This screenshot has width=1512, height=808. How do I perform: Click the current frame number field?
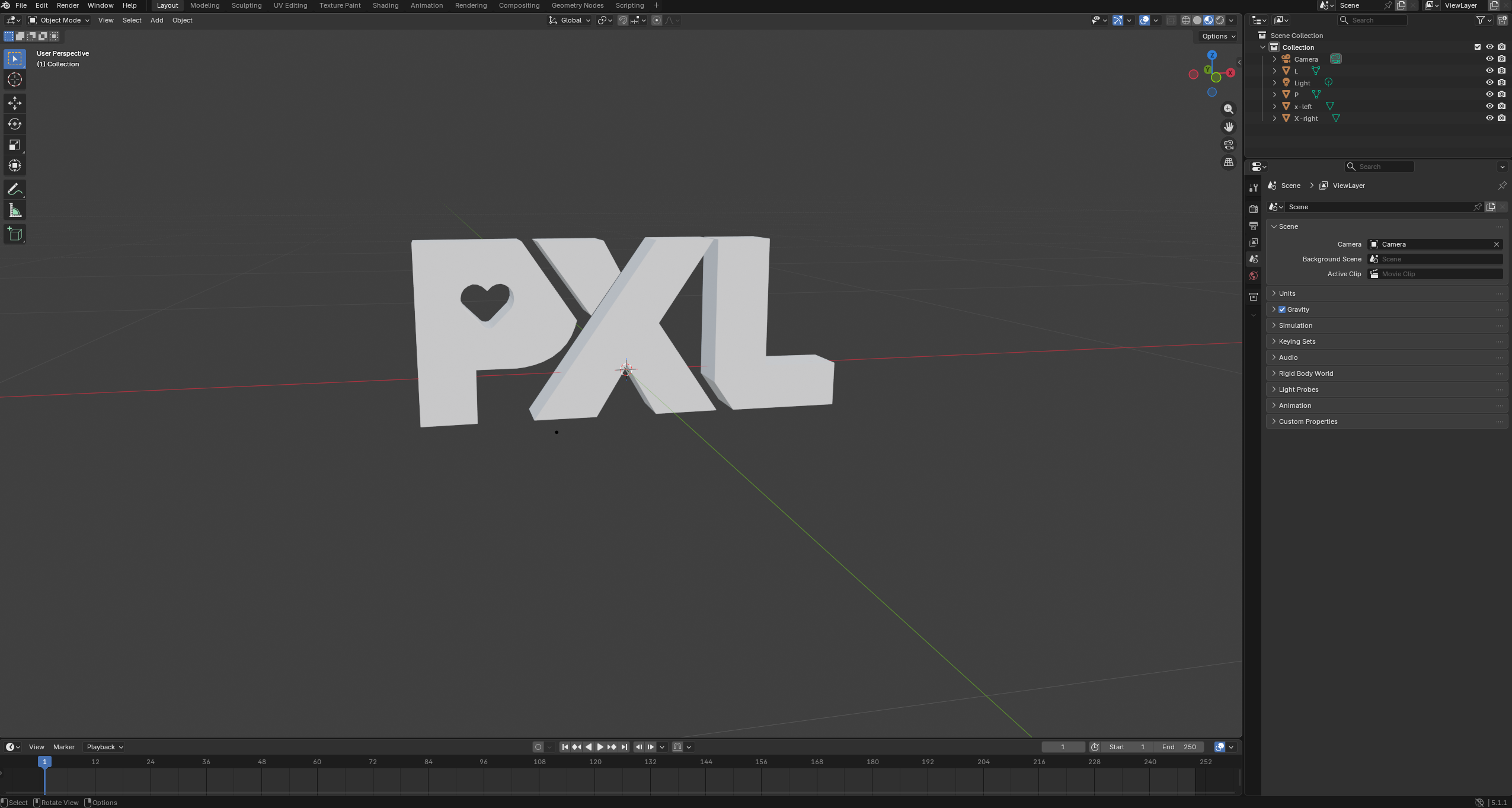coord(1063,747)
